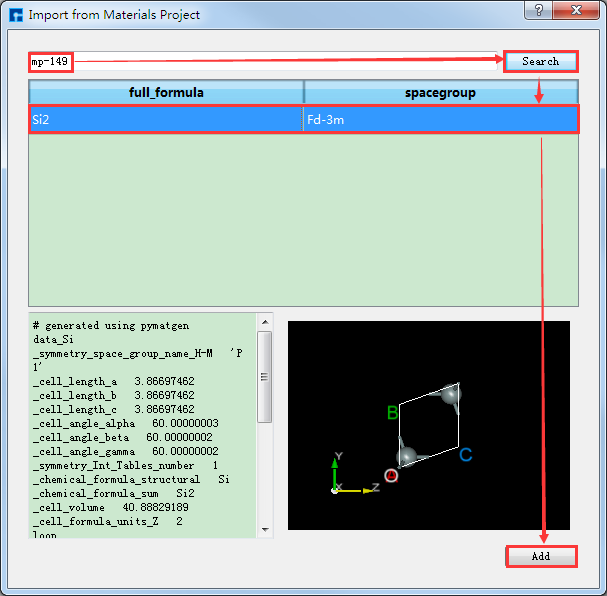This screenshot has width=607, height=596.
Task: Click the blue C axis label
Action: point(465,455)
